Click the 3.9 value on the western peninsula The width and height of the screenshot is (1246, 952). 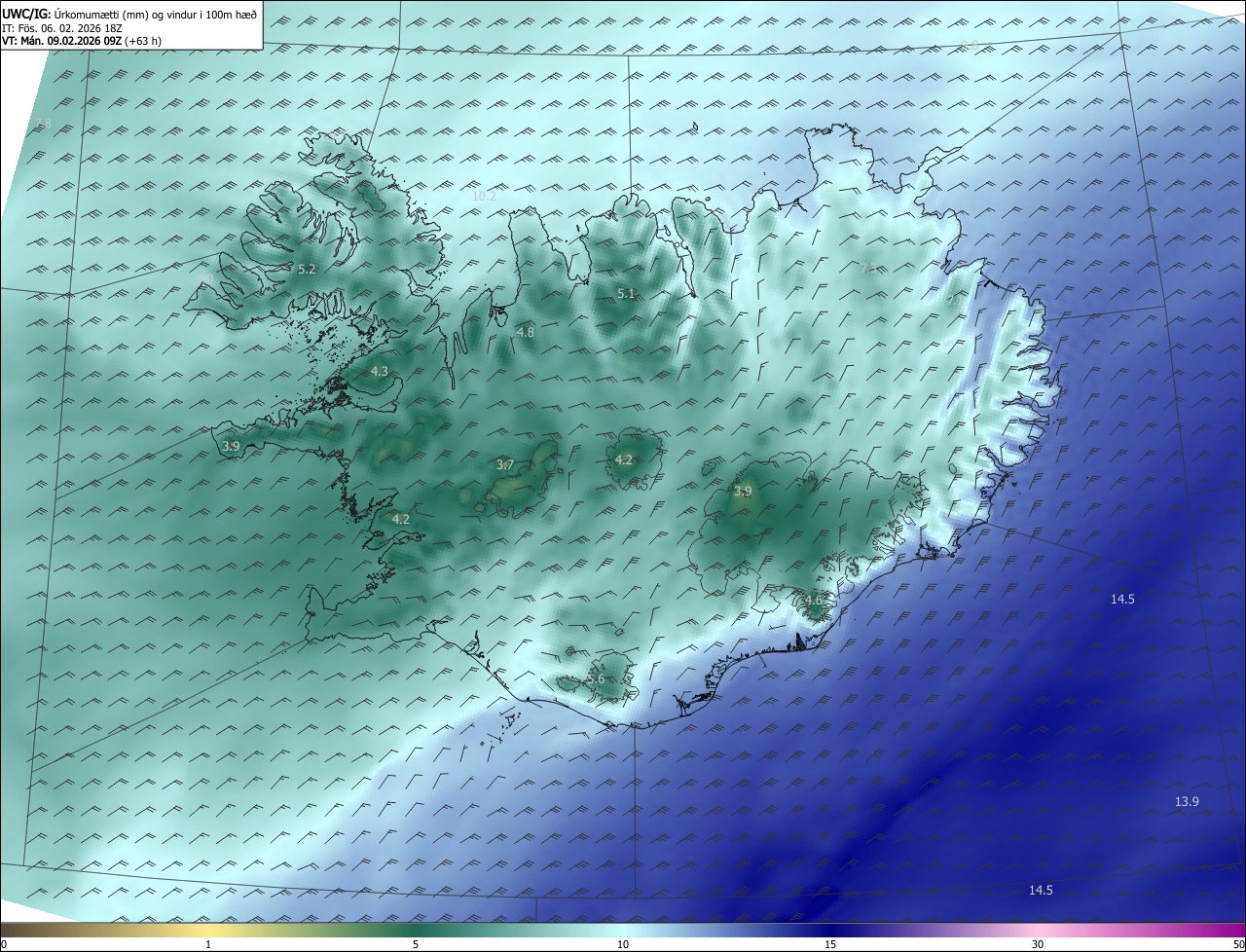[x=231, y=446]
